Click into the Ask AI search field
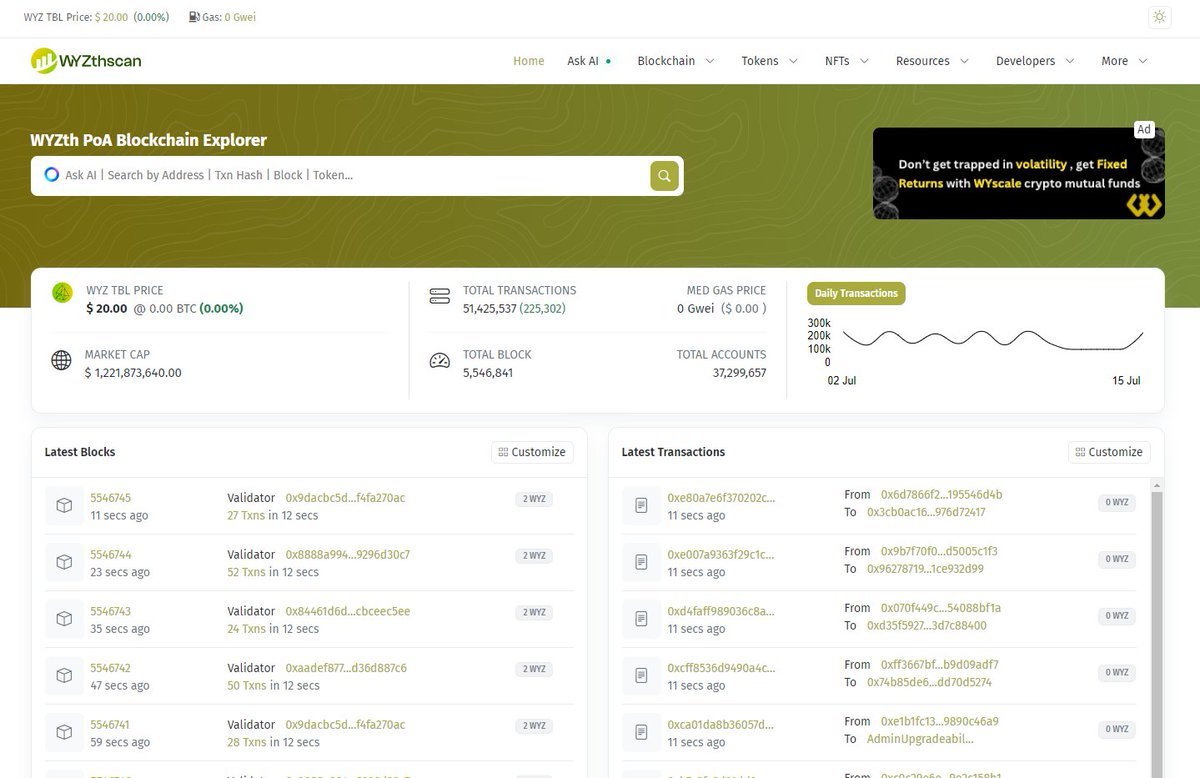This screenshot has height=778, width=1200. (x=357, y=175)
